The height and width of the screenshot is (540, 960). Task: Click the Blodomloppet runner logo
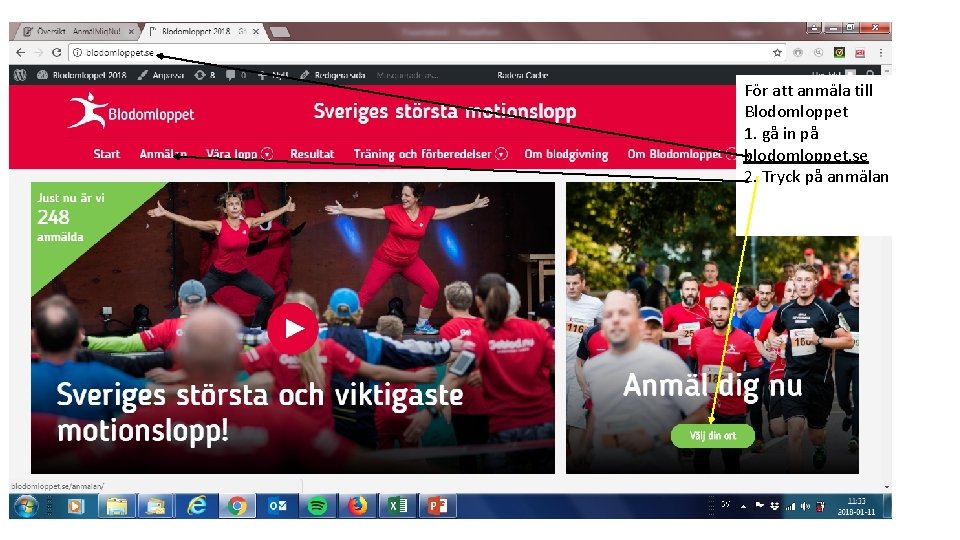coord(131,111)
